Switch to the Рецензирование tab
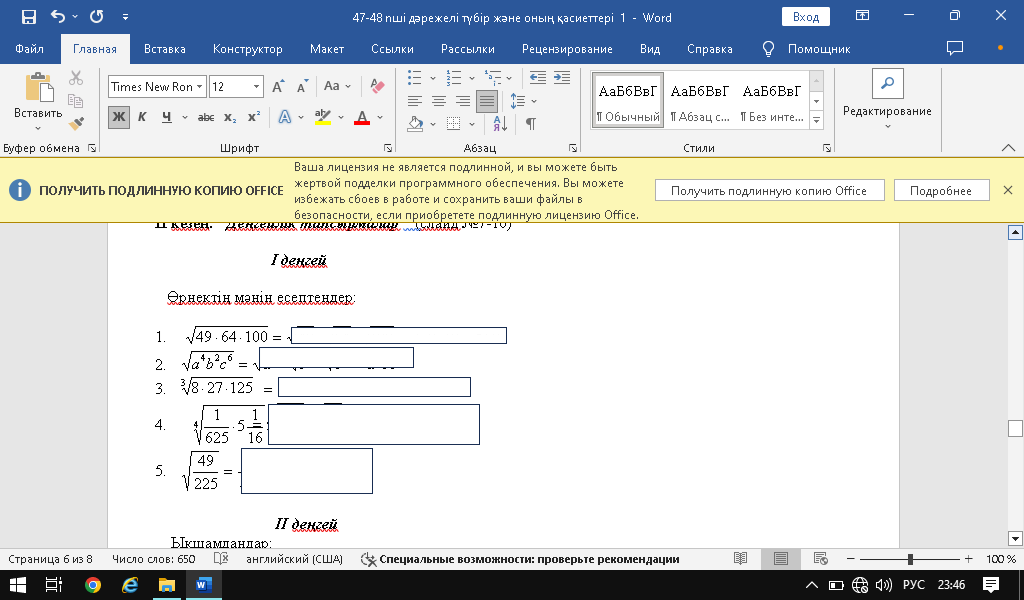Image resolution: width=1024 pixels, height=600 pixels. [567, 49]
